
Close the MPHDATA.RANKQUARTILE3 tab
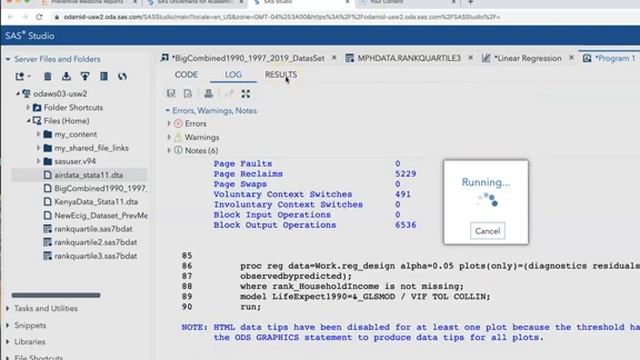470,58
